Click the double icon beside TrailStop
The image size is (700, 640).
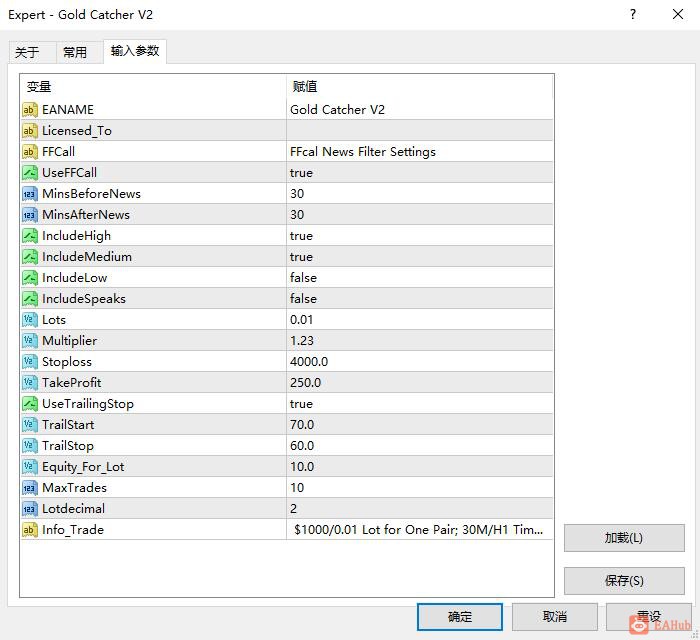pos(29,445)
